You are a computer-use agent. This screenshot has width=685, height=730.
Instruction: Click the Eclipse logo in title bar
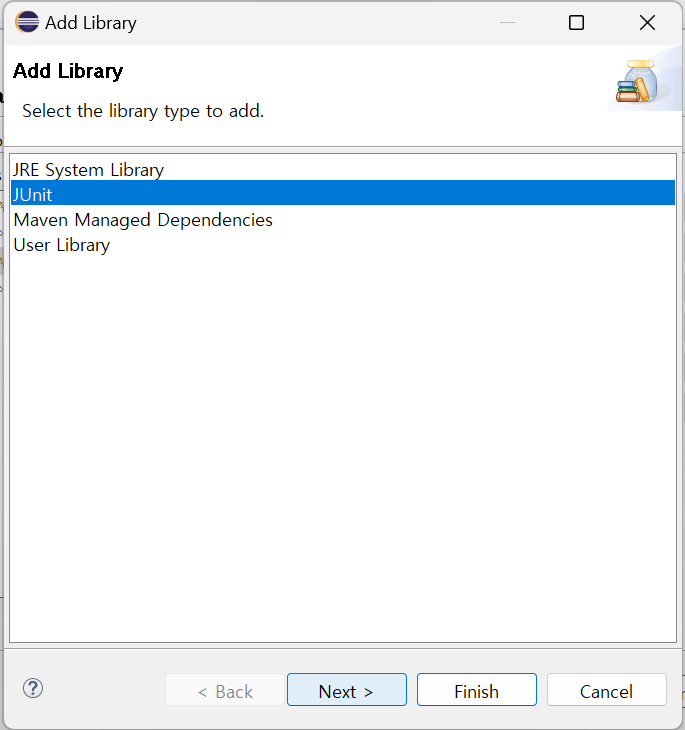[x=27, y=22]
